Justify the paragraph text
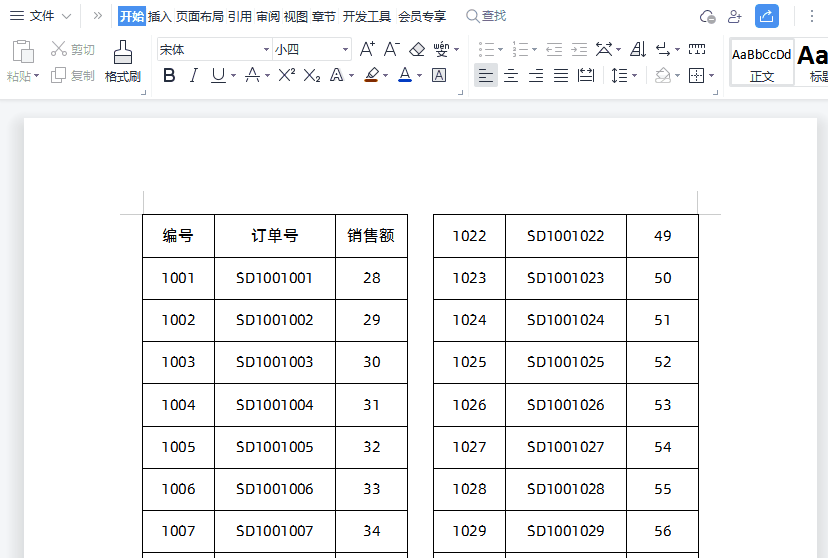The width and height of the screenshot is (828, 558). tap(561, 75)
